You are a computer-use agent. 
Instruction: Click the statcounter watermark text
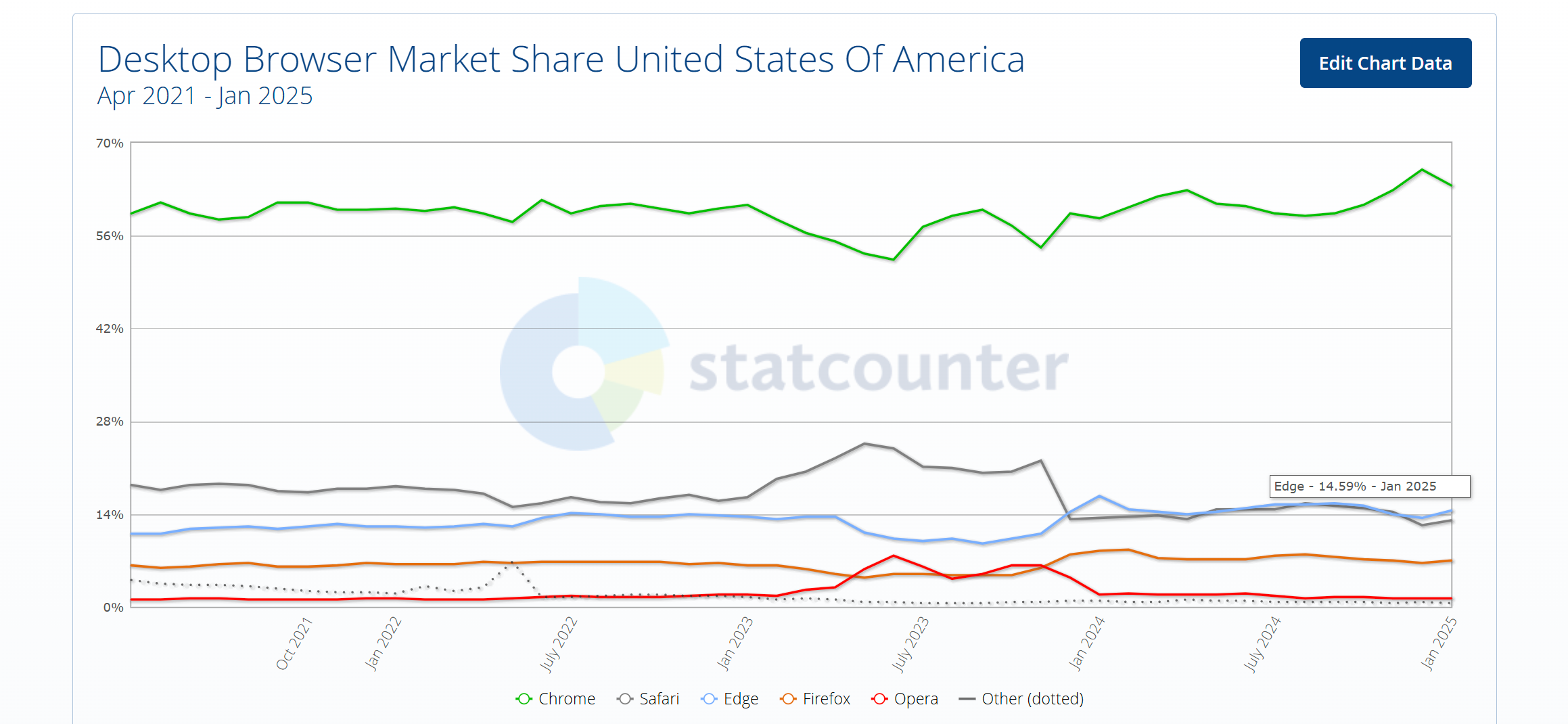[x=878, y=369]
